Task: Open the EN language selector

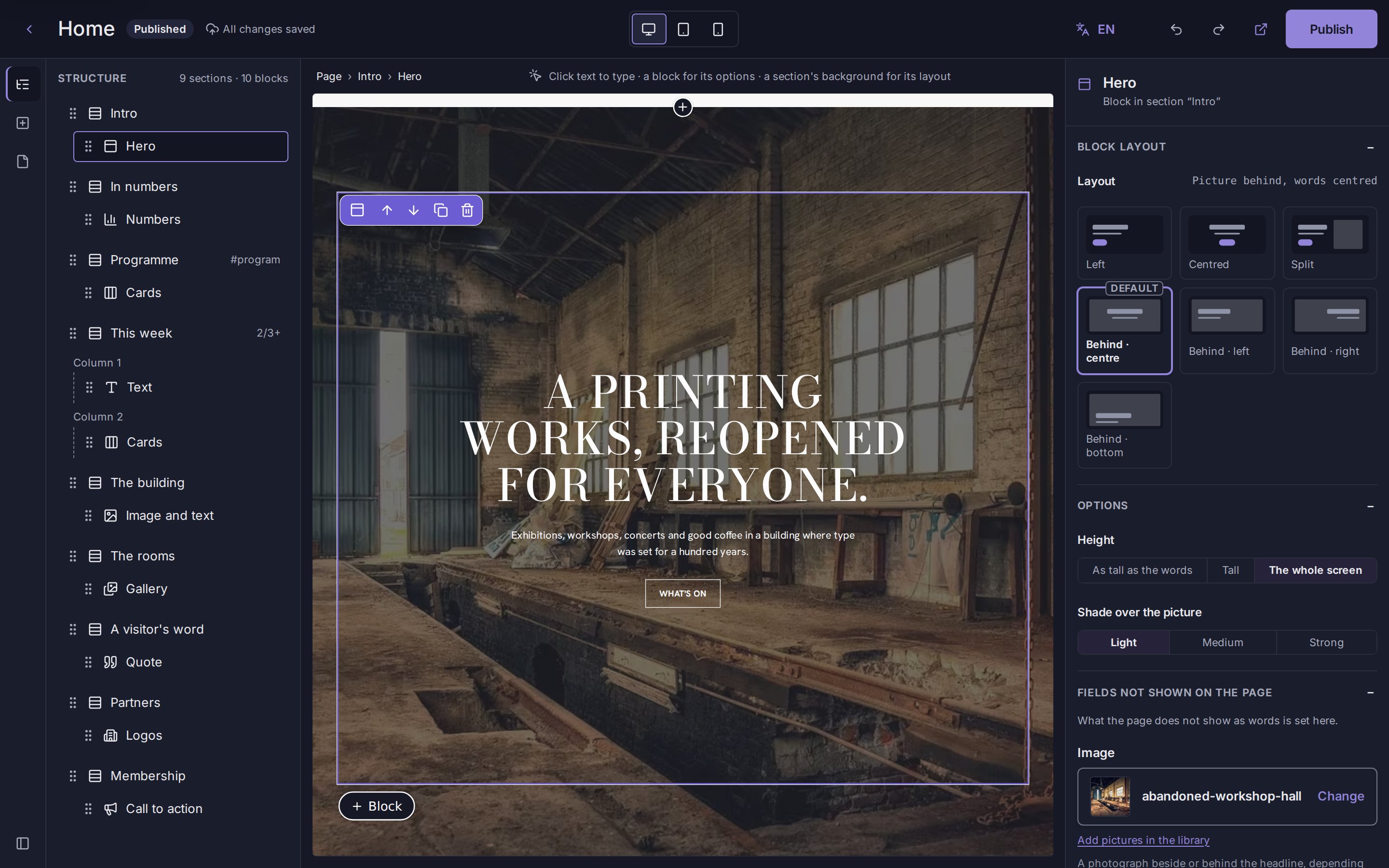Action: point(1095,29)
